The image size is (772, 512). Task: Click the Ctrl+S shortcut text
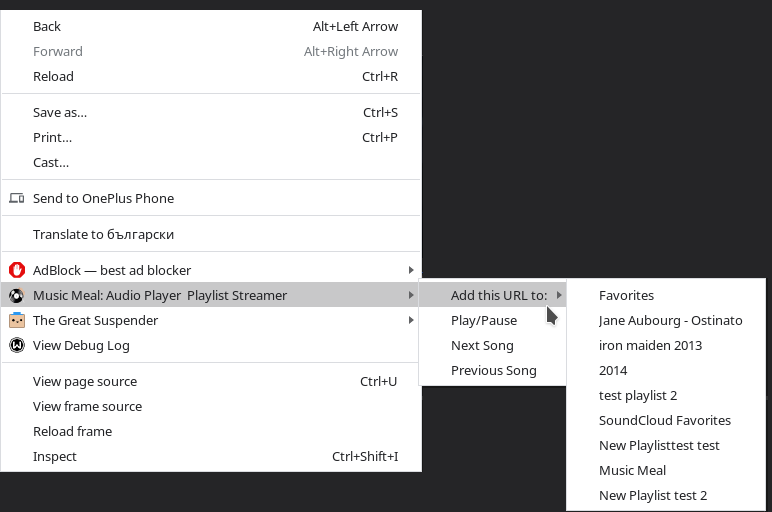click(x=380, y=112)
